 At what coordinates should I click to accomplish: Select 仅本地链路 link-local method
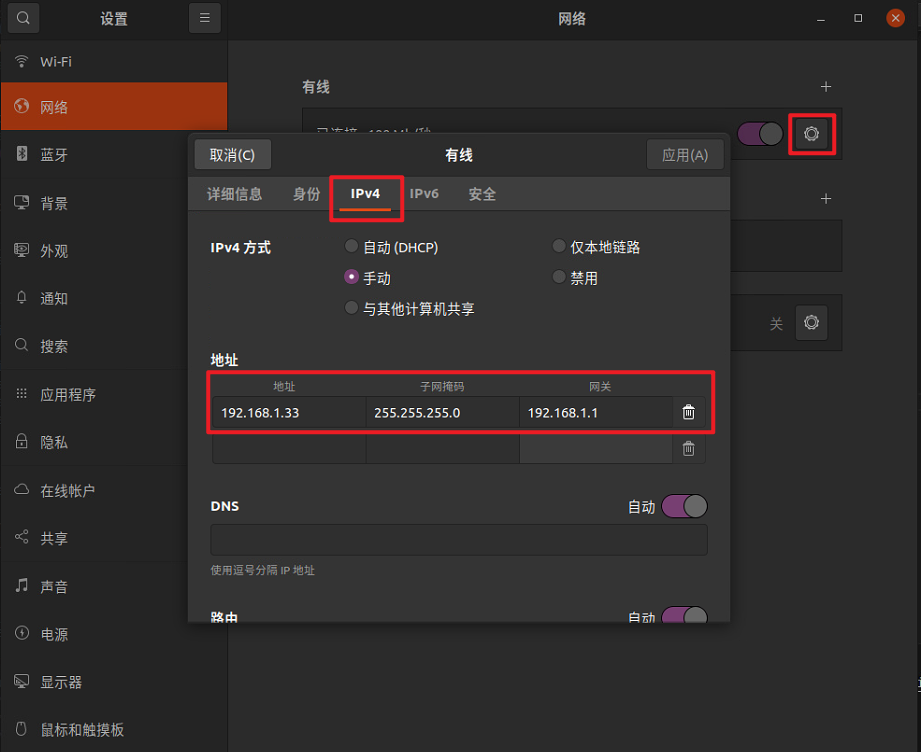tap(596, 247)
